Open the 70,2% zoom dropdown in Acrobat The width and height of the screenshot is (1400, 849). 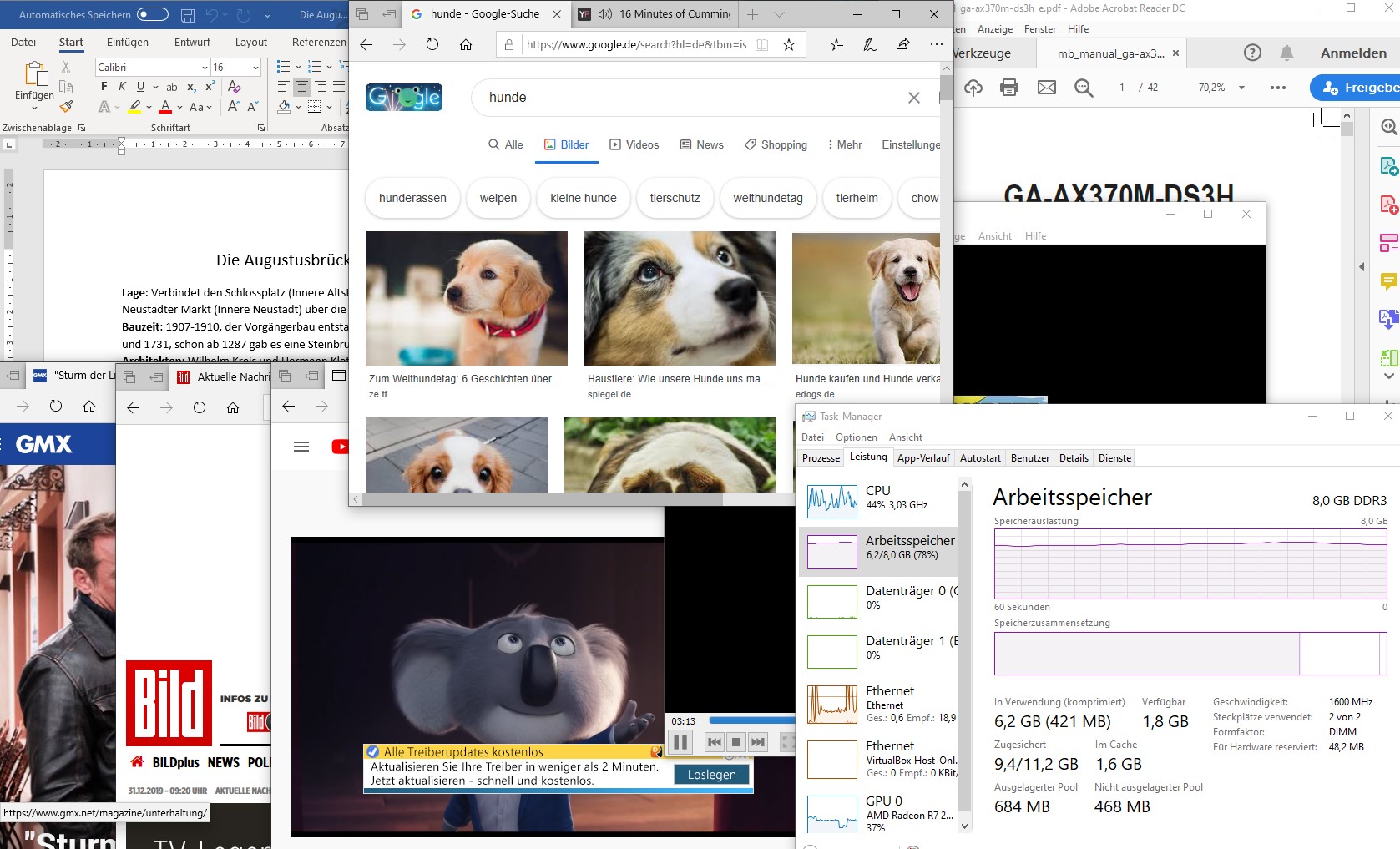tap(1241, 88)
